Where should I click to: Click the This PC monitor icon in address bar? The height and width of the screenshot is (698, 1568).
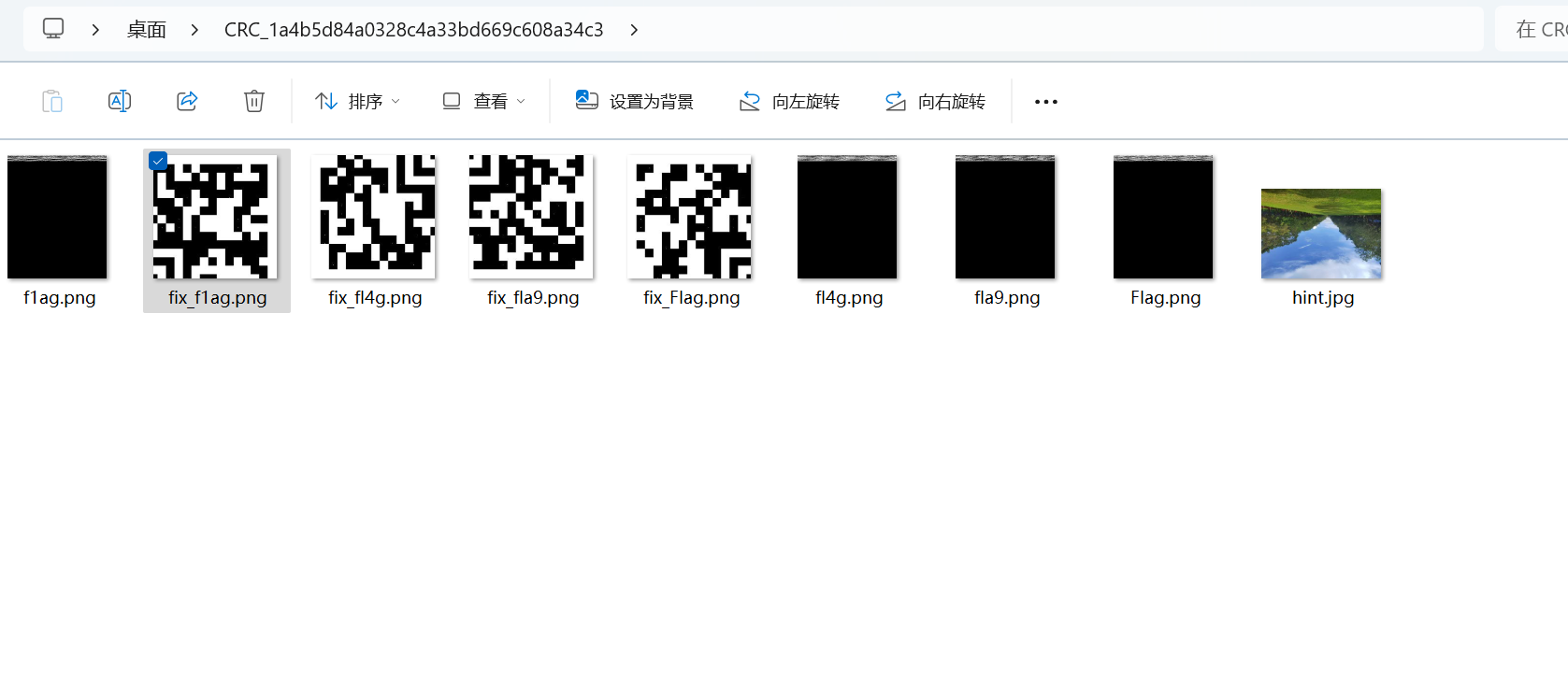pyautogui.click(x=53, y=29)
